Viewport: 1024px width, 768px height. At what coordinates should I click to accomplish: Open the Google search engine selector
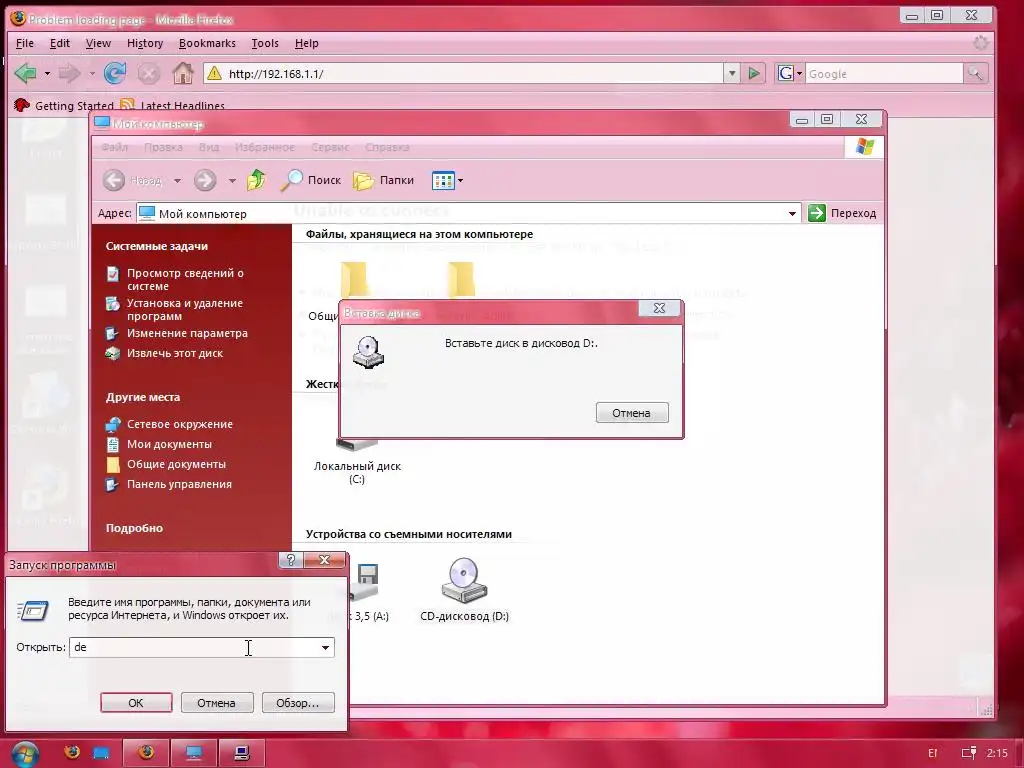pyautogui.click(x=790, y=73)
